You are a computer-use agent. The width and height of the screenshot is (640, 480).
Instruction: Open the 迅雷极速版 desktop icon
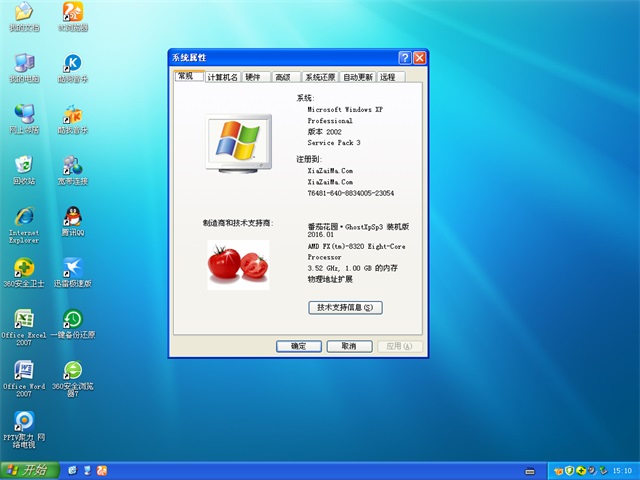(73, 268)
